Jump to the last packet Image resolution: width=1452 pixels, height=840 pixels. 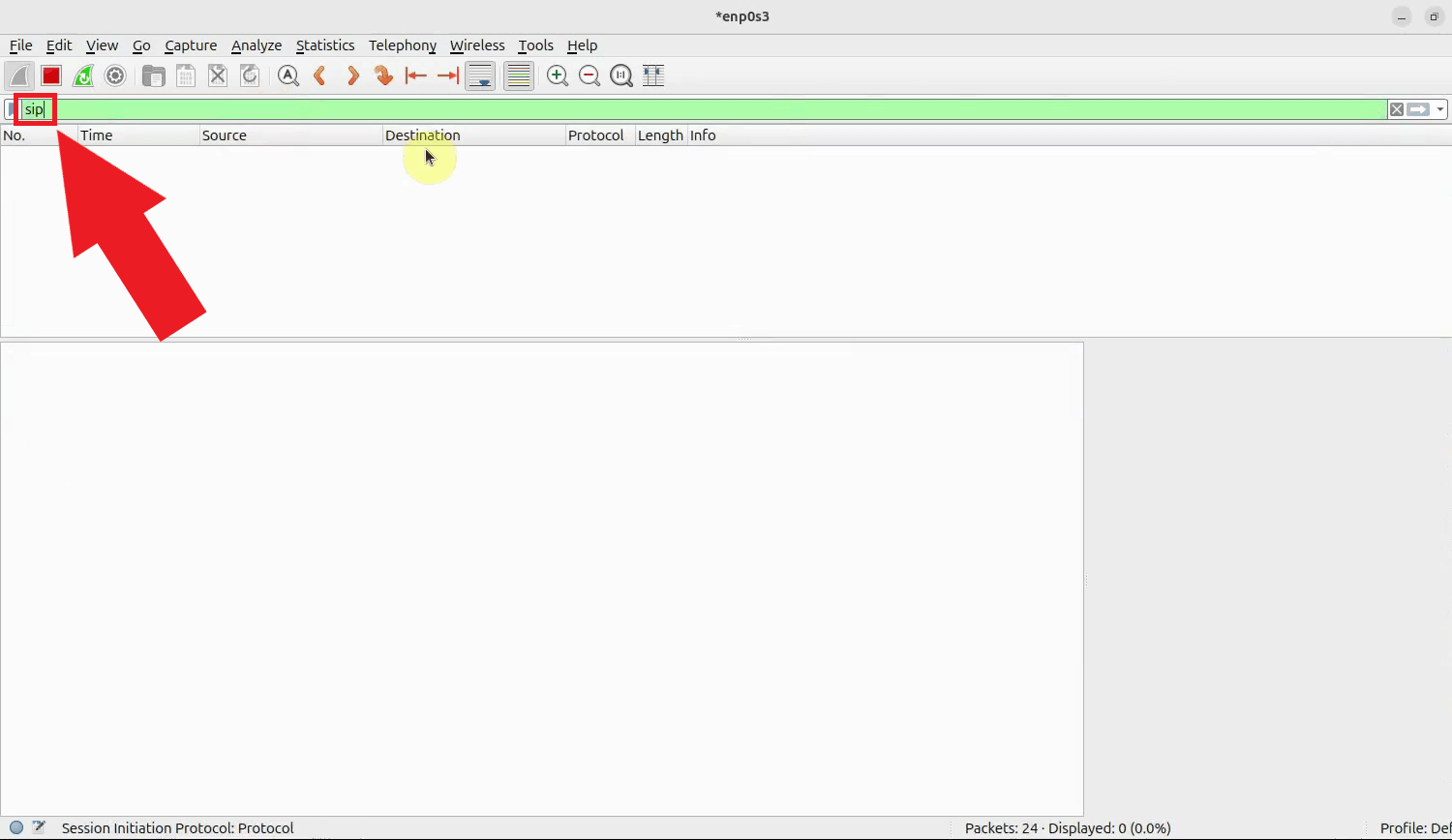(x=448, y=75)
